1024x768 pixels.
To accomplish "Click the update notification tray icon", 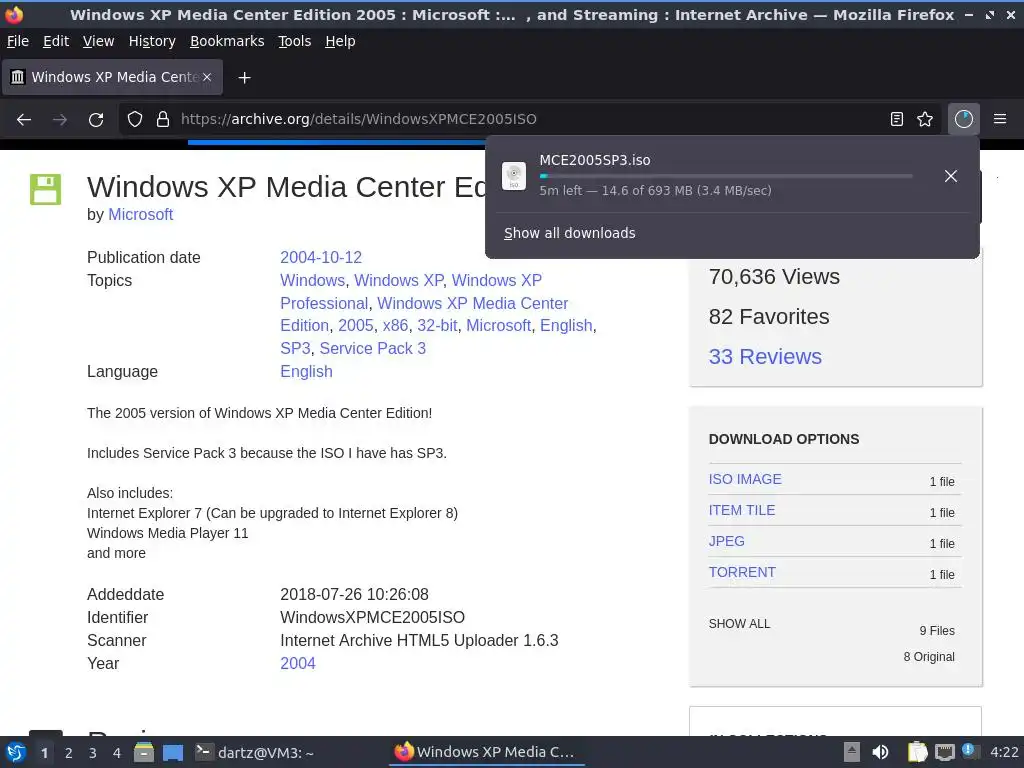I will pyautogui.click(x=969, y=751).
